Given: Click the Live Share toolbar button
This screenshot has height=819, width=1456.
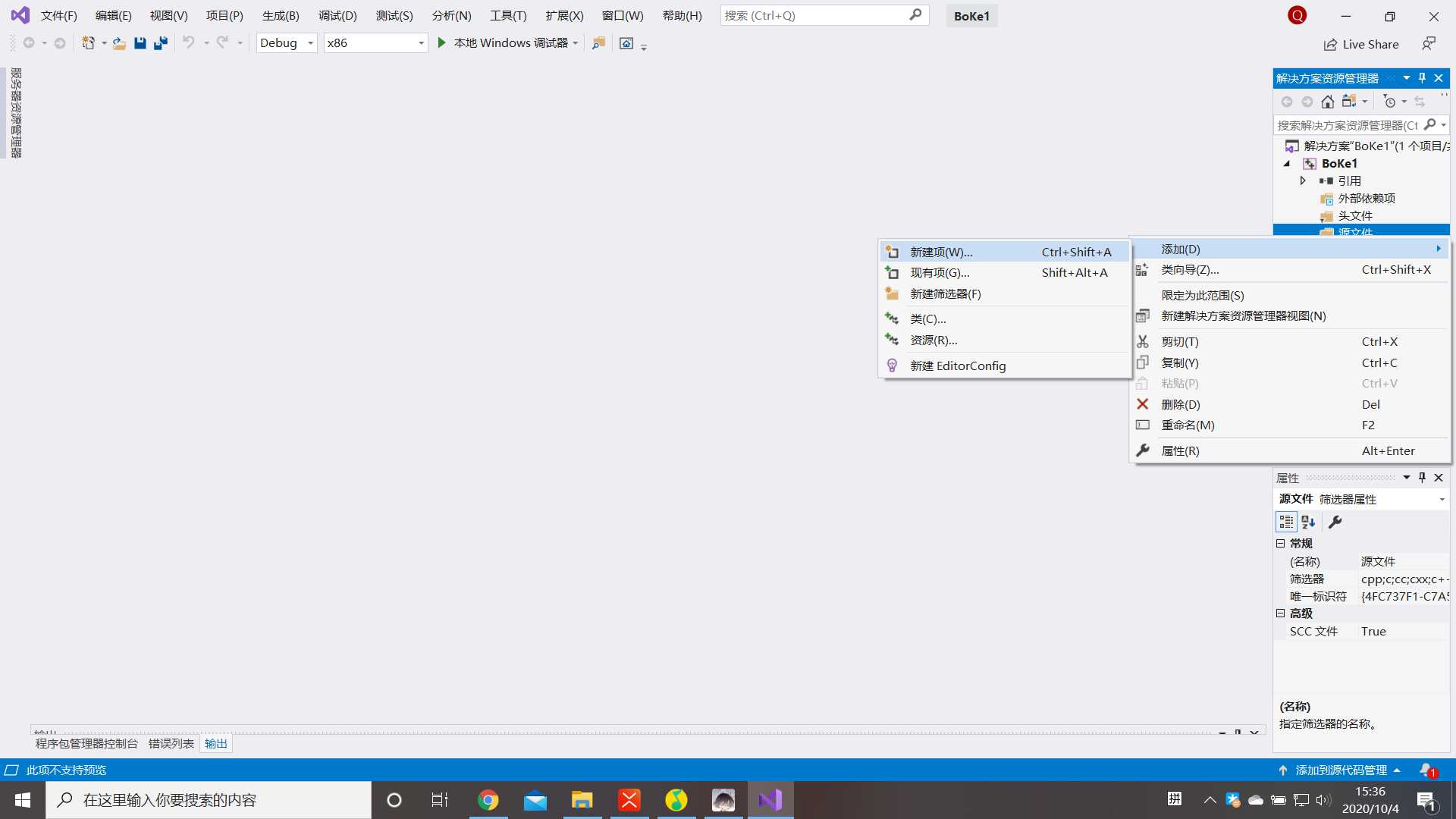Looking at the screenshot, I should point(1362,43).
